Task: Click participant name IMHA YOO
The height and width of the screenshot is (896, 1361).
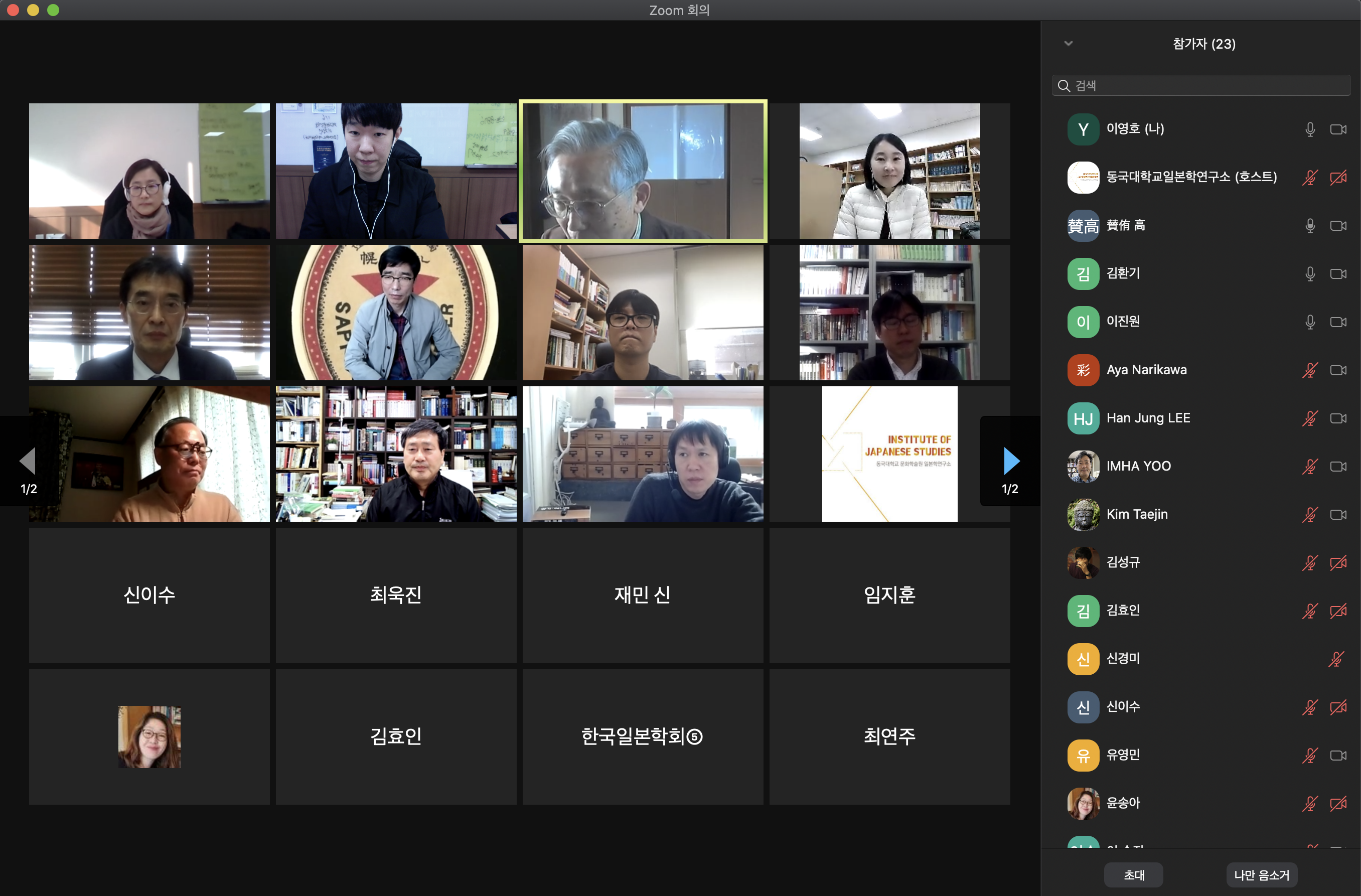Action: (1138, 467)
